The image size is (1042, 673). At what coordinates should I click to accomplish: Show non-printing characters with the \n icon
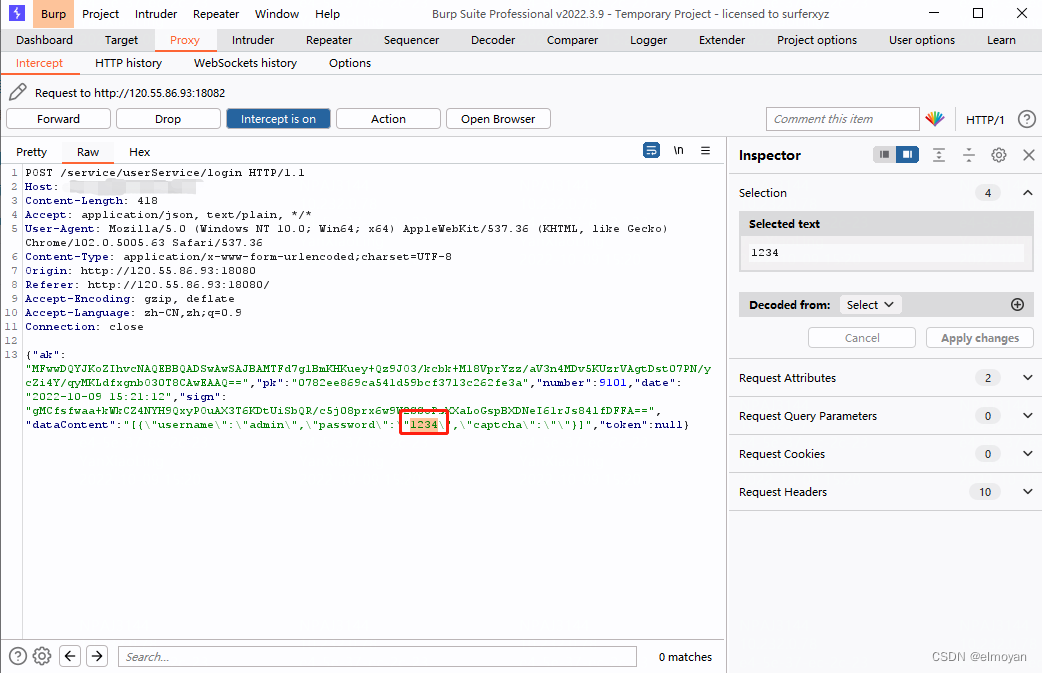pos(678,149)
